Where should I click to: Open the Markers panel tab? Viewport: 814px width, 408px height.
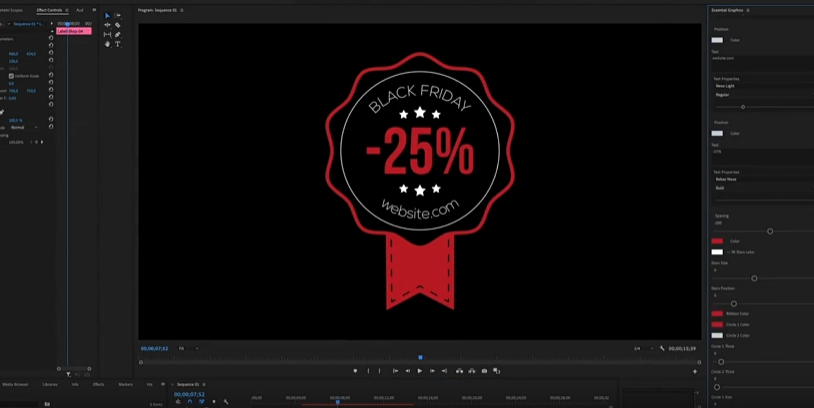[x=126, y=383]
